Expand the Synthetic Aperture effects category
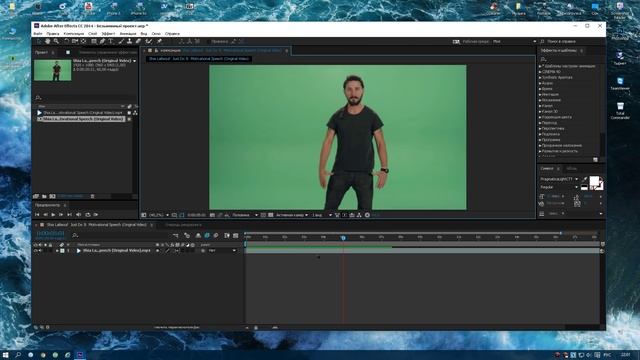This screenshot has height=360, width=640. pyautogui.click(x=540, y=78)
